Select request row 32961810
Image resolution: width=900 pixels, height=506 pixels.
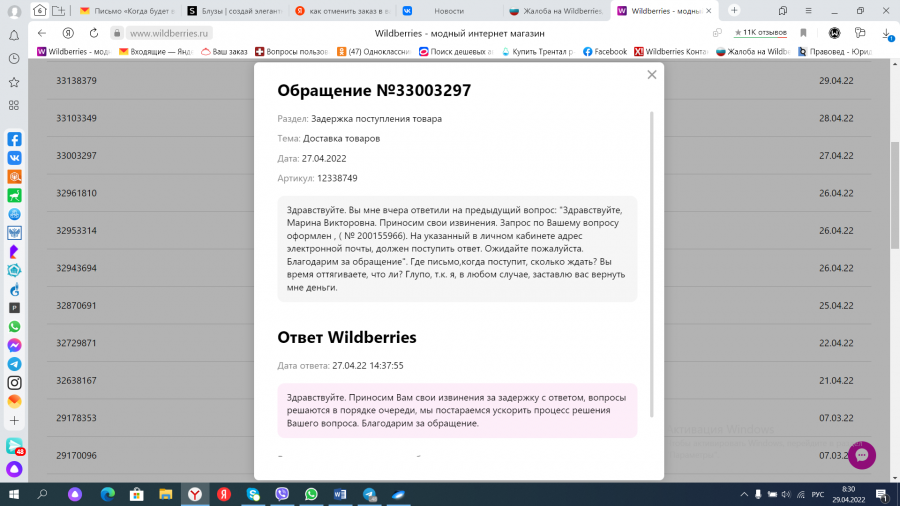click(x=76, y=193)
